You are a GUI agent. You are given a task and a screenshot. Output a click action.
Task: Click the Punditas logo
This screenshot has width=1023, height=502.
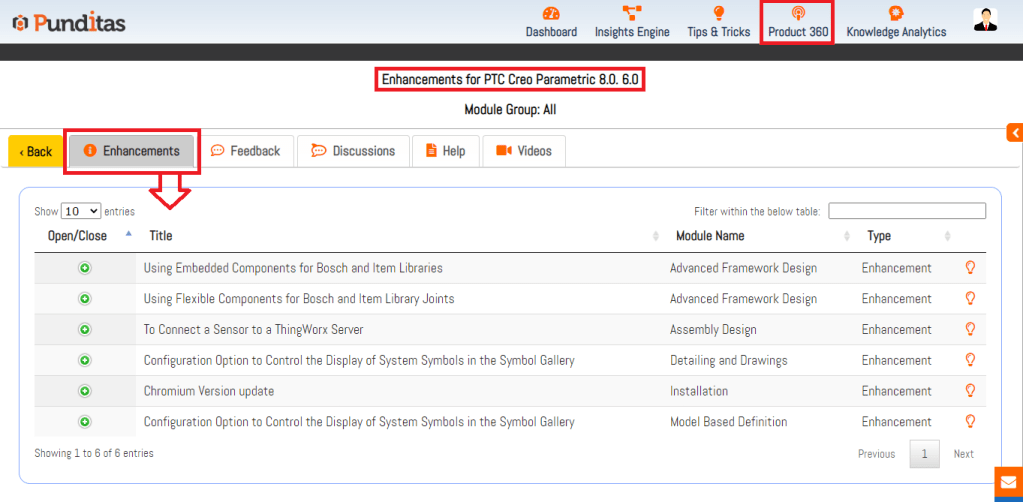69,22
